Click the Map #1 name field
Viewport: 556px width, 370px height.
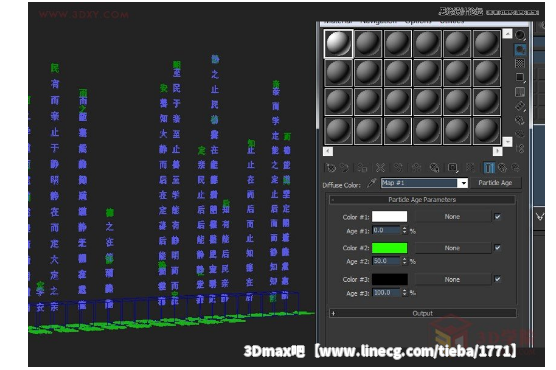tap(419, 183)
